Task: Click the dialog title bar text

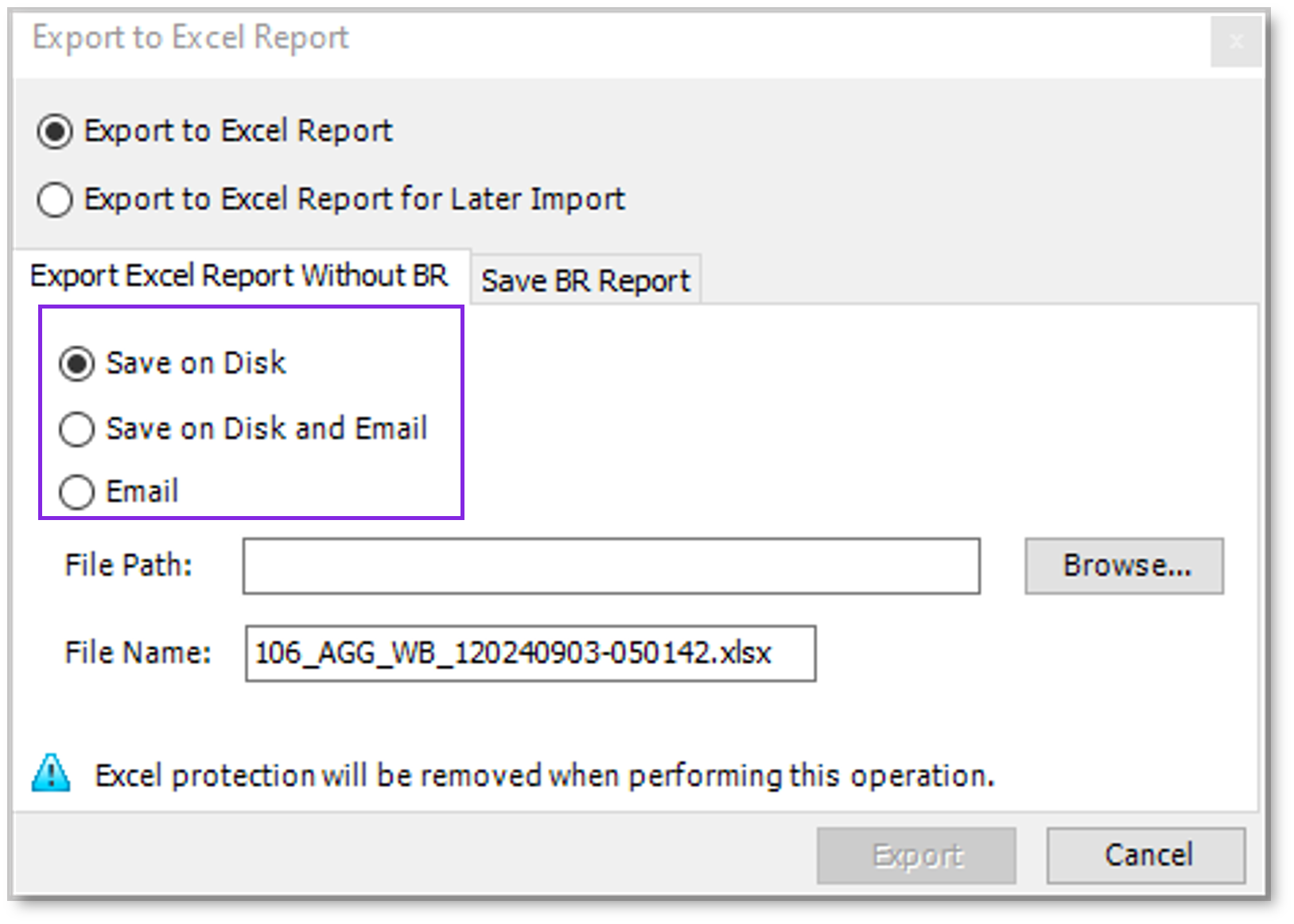Action: [x=189, y=37]
